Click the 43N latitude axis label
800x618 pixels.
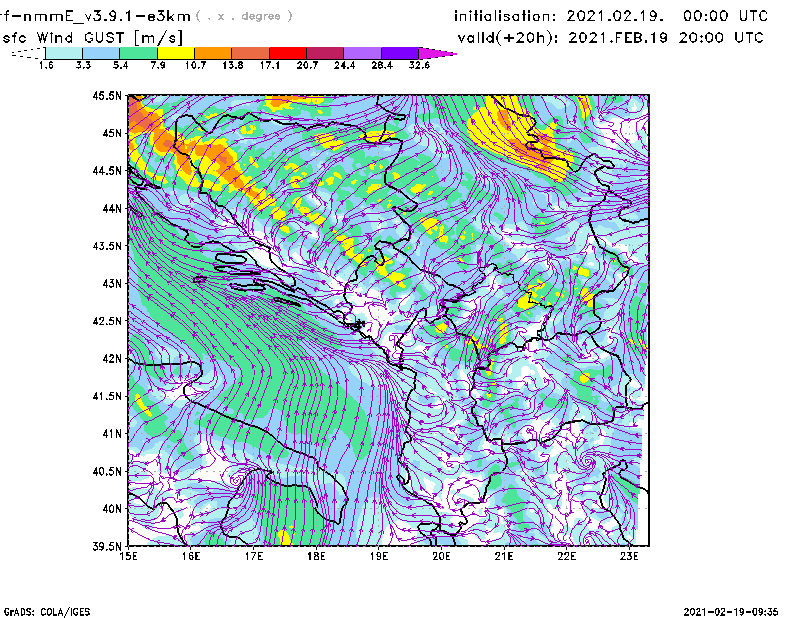click(112, 283)
